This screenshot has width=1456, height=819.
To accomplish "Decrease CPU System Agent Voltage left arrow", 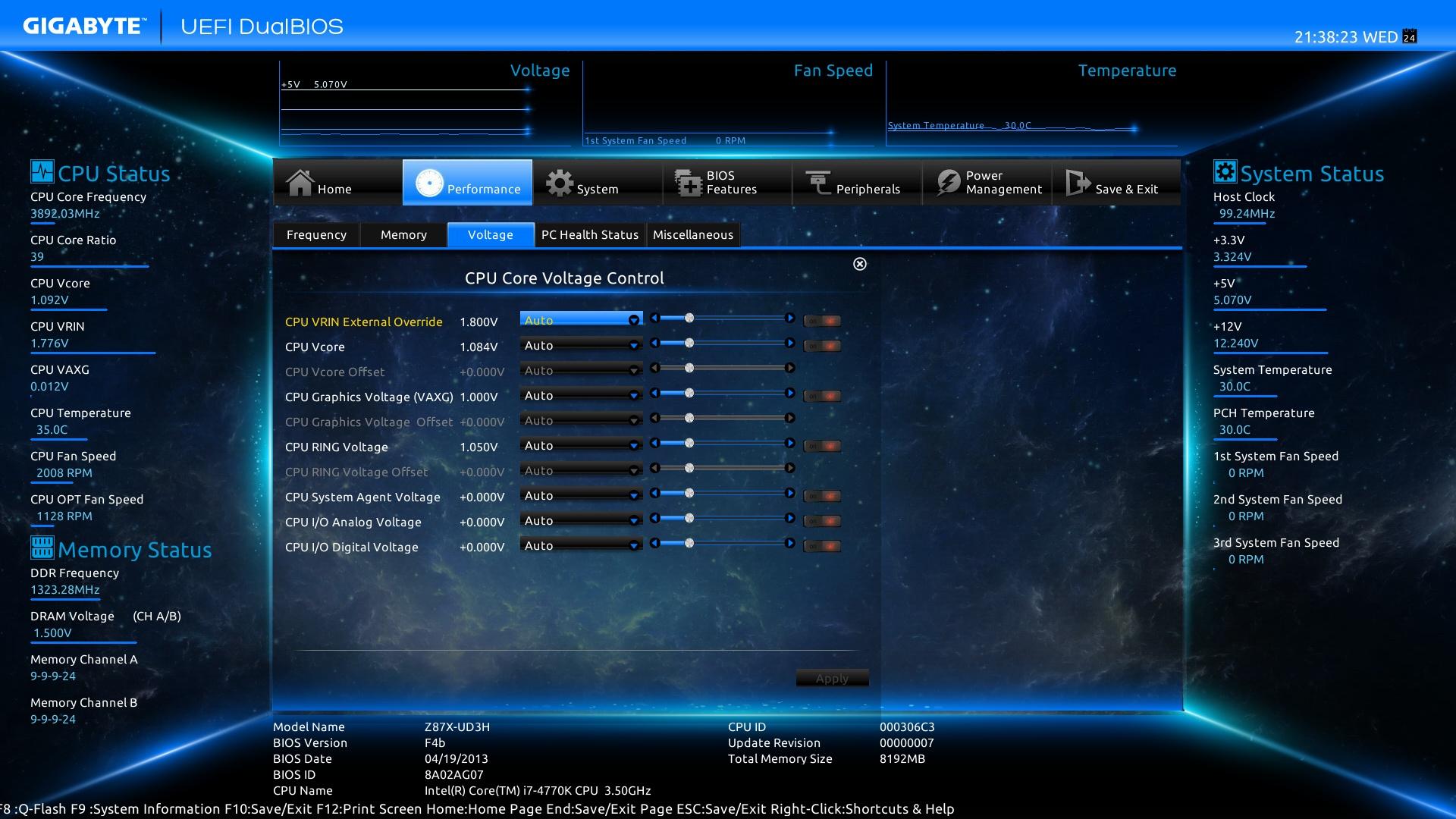I will 654,494.
